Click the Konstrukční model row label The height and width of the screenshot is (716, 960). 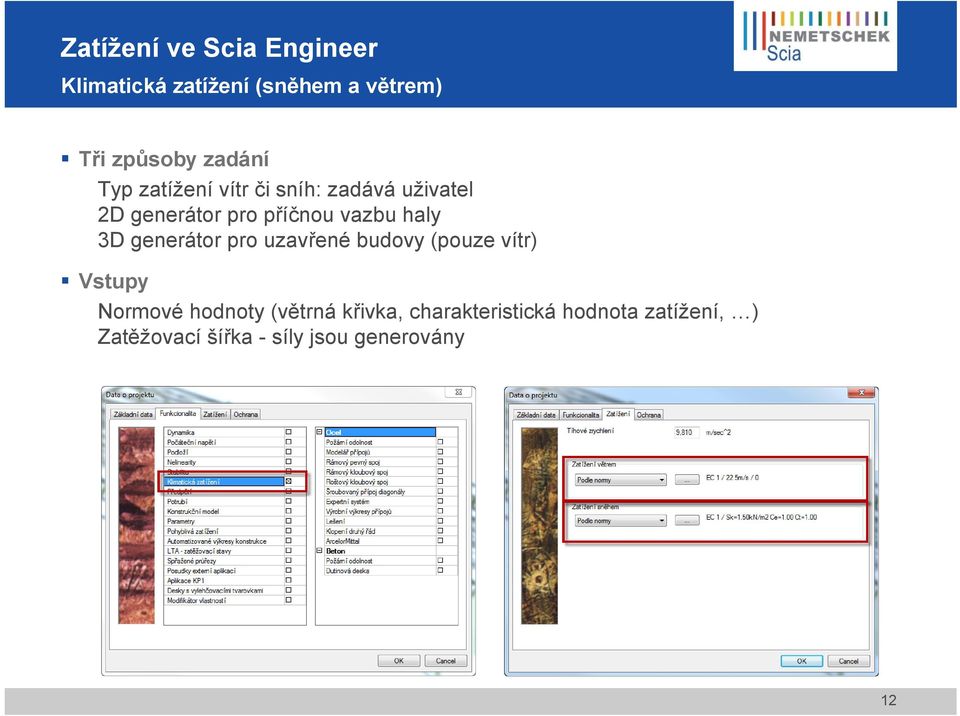[x=193, y=511]
